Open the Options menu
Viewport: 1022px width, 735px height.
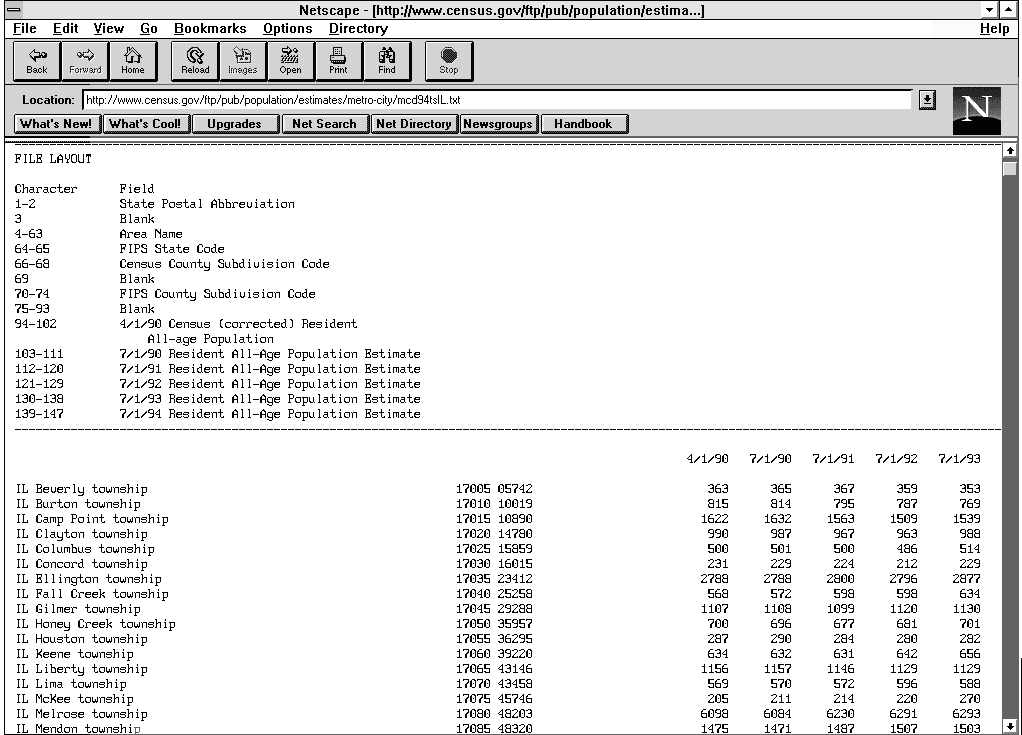tap(287, 29)
